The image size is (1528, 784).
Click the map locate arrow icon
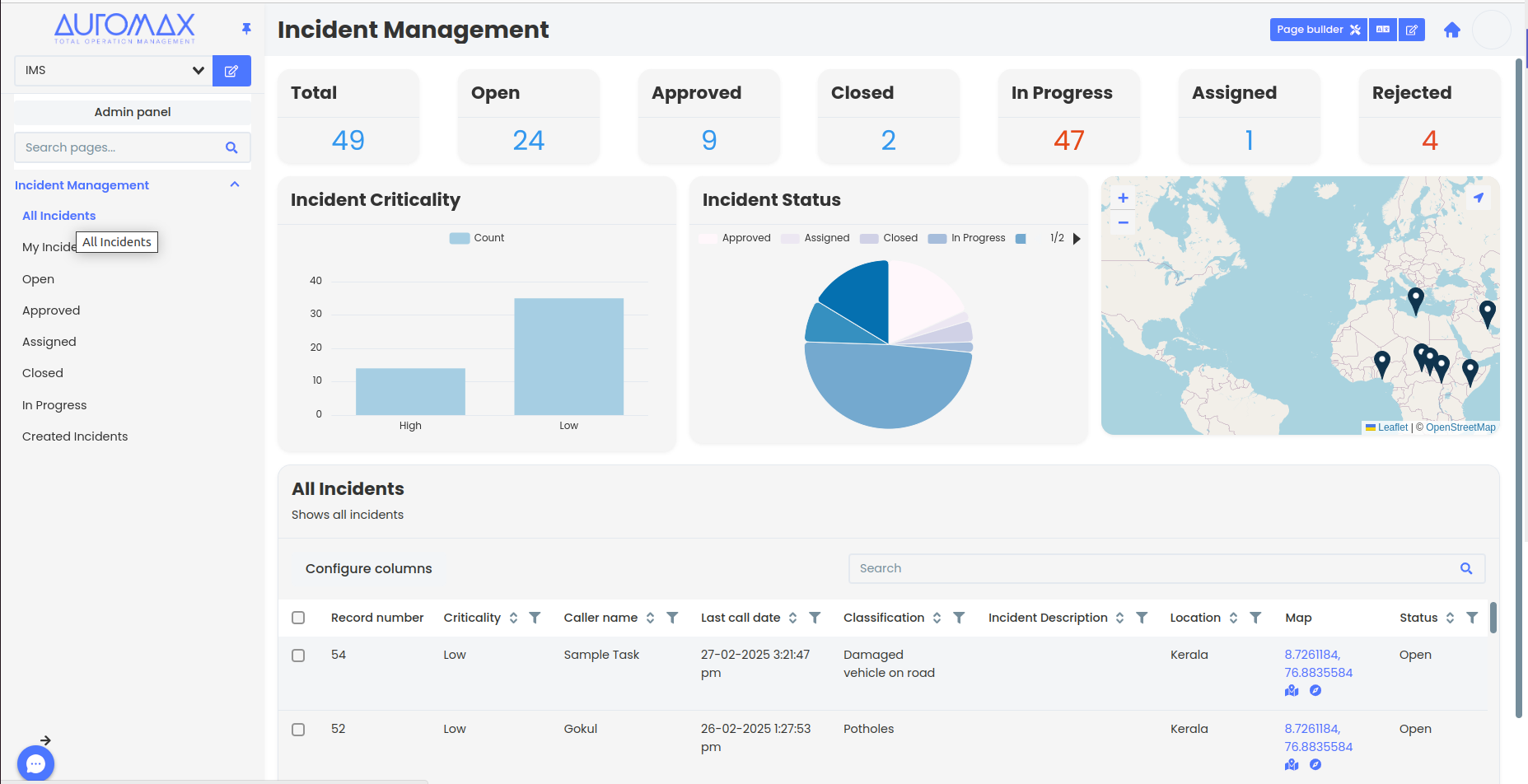(x=1479, y=198)
